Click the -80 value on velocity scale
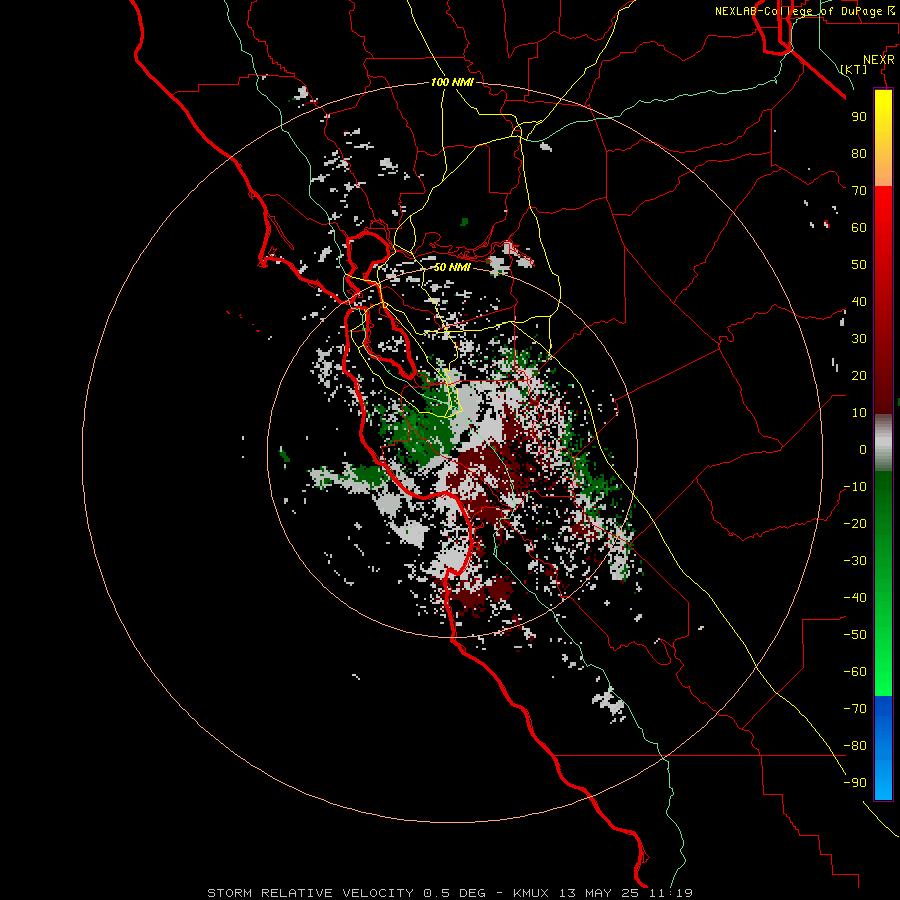900x900 pixels. pyautogui.click(x=855, y=746)
